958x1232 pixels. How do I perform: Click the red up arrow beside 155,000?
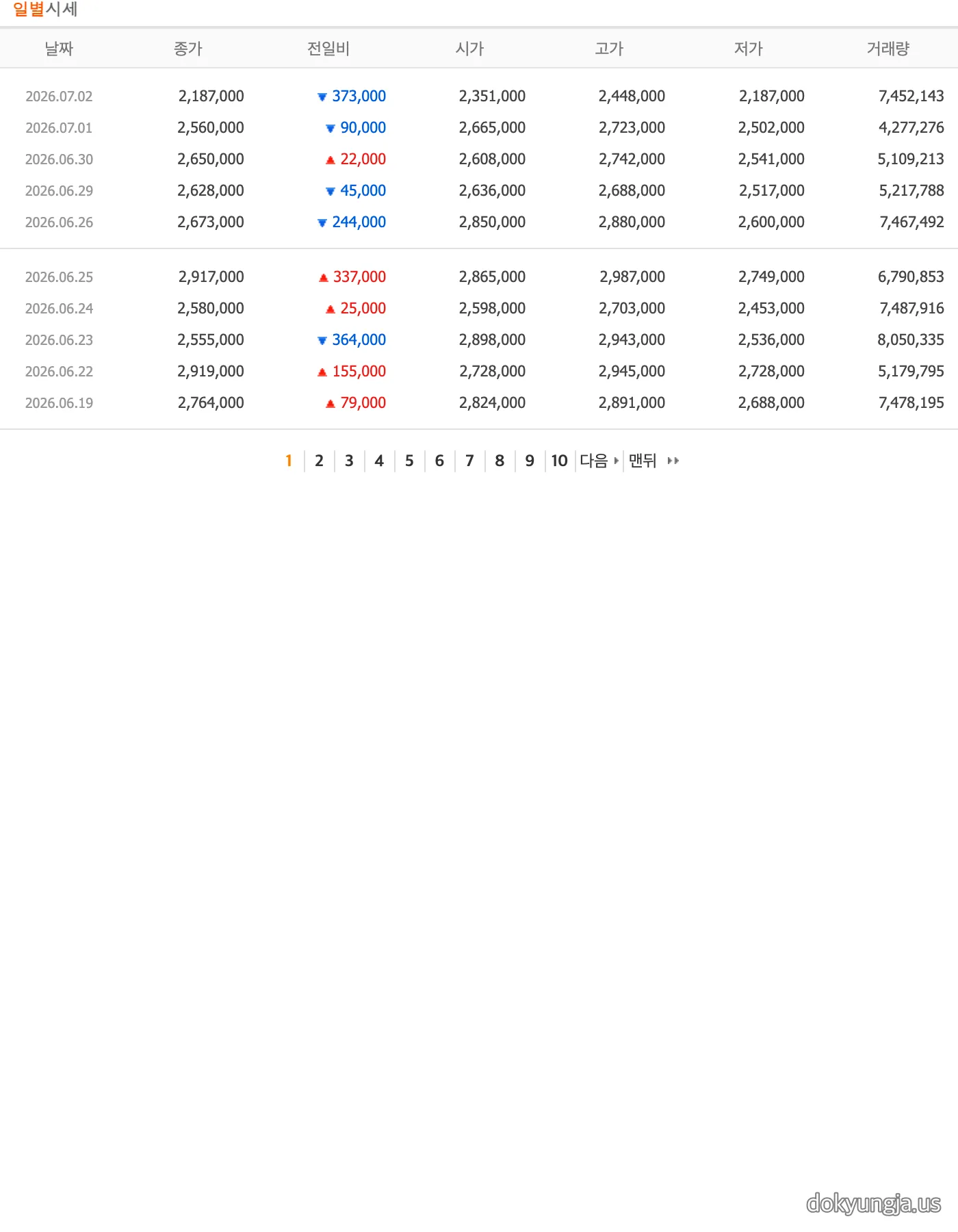point(322,372)
